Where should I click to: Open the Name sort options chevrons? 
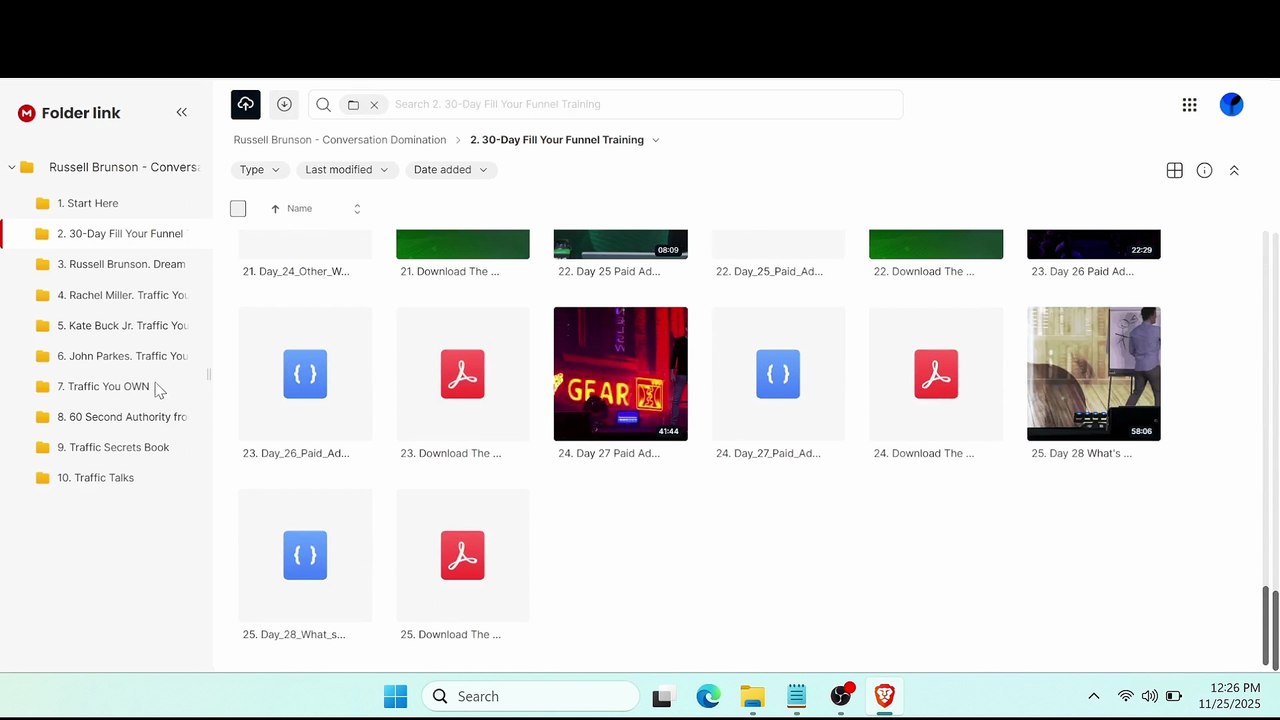pyautogui.click(x=357, y=209)
